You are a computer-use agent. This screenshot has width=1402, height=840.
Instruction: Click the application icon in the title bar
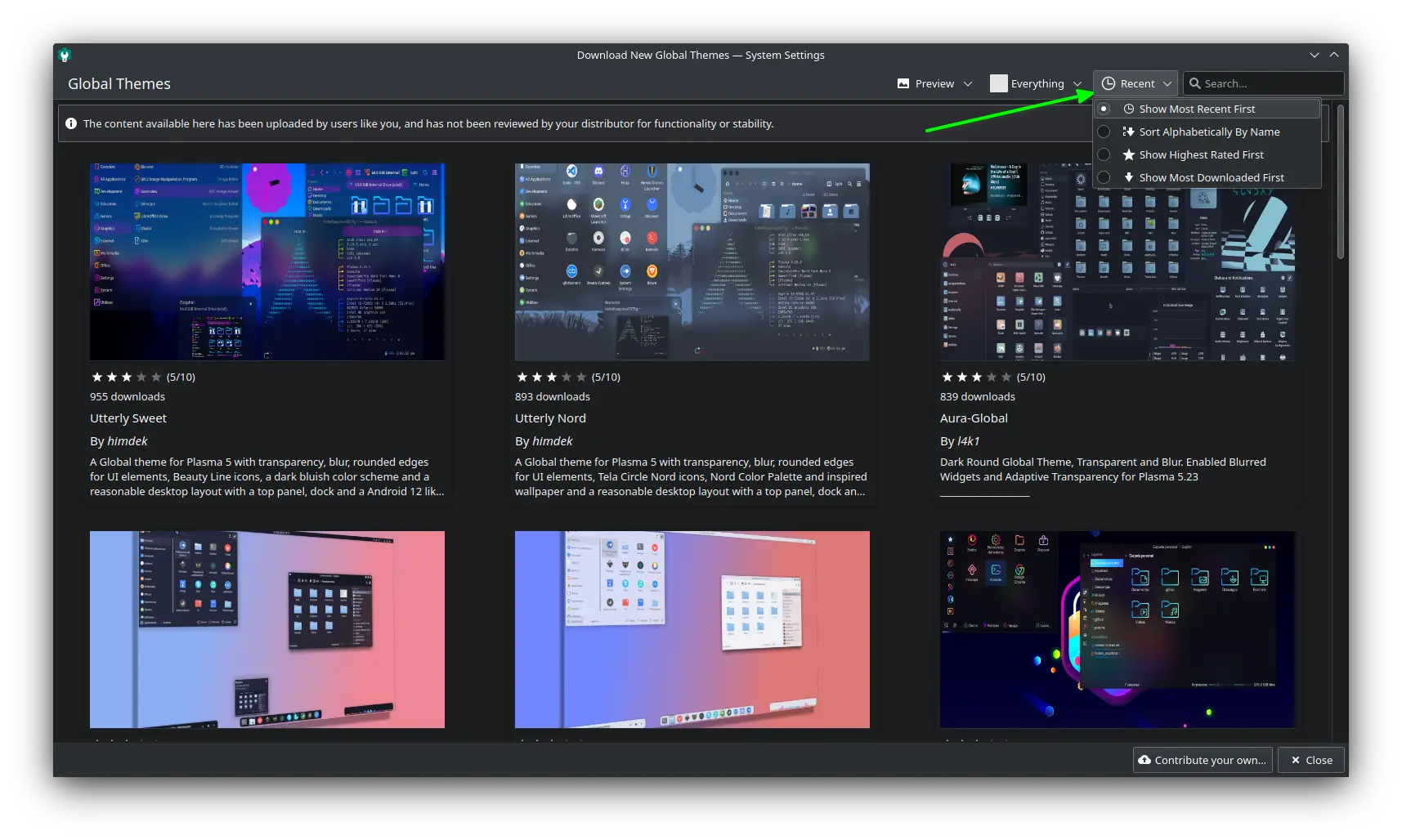click(x=65, y=55)
